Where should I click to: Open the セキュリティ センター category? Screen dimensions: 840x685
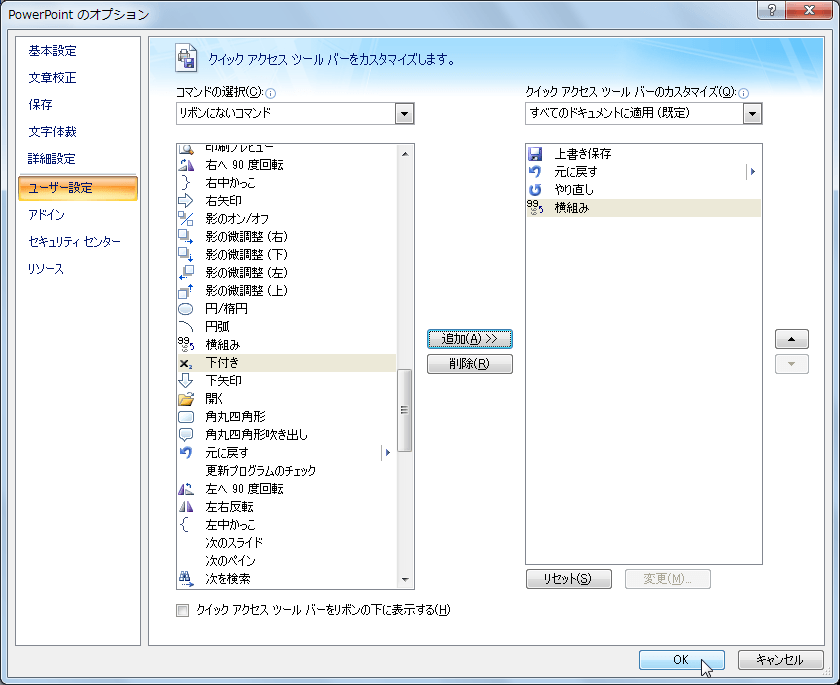tap(74, 242)
